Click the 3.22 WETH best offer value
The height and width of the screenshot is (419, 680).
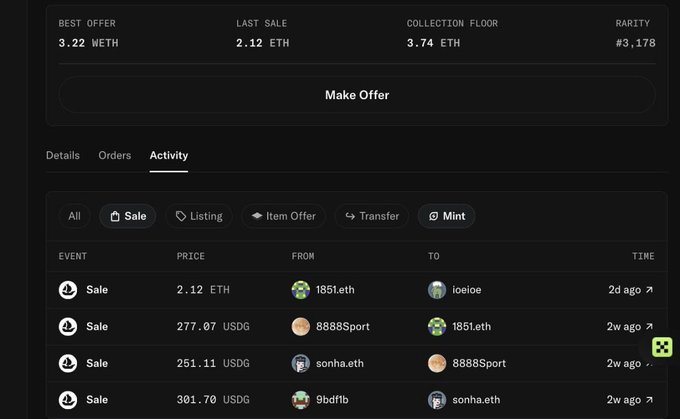88,43
